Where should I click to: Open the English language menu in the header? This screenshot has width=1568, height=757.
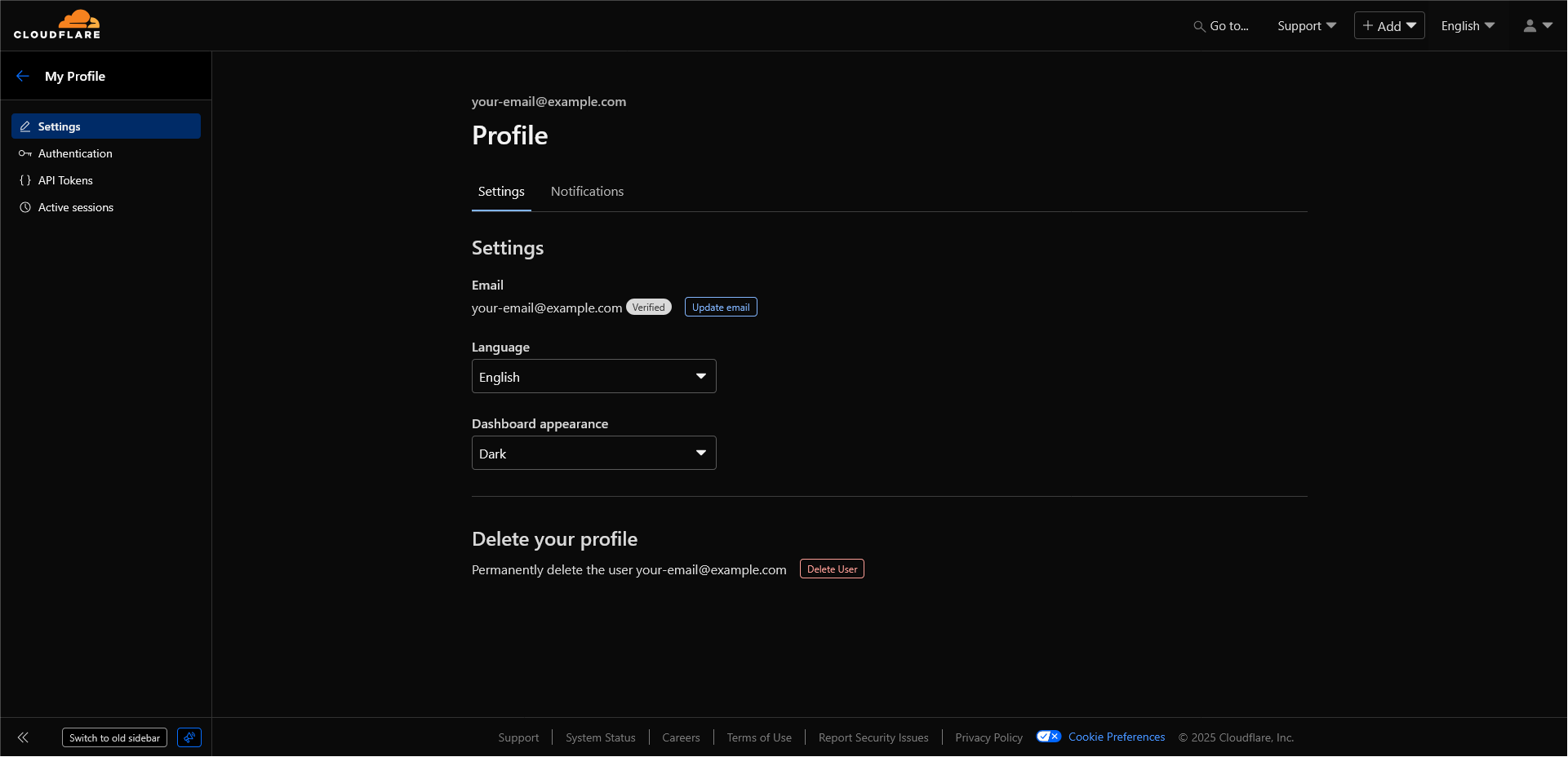tap(1468, 26)
